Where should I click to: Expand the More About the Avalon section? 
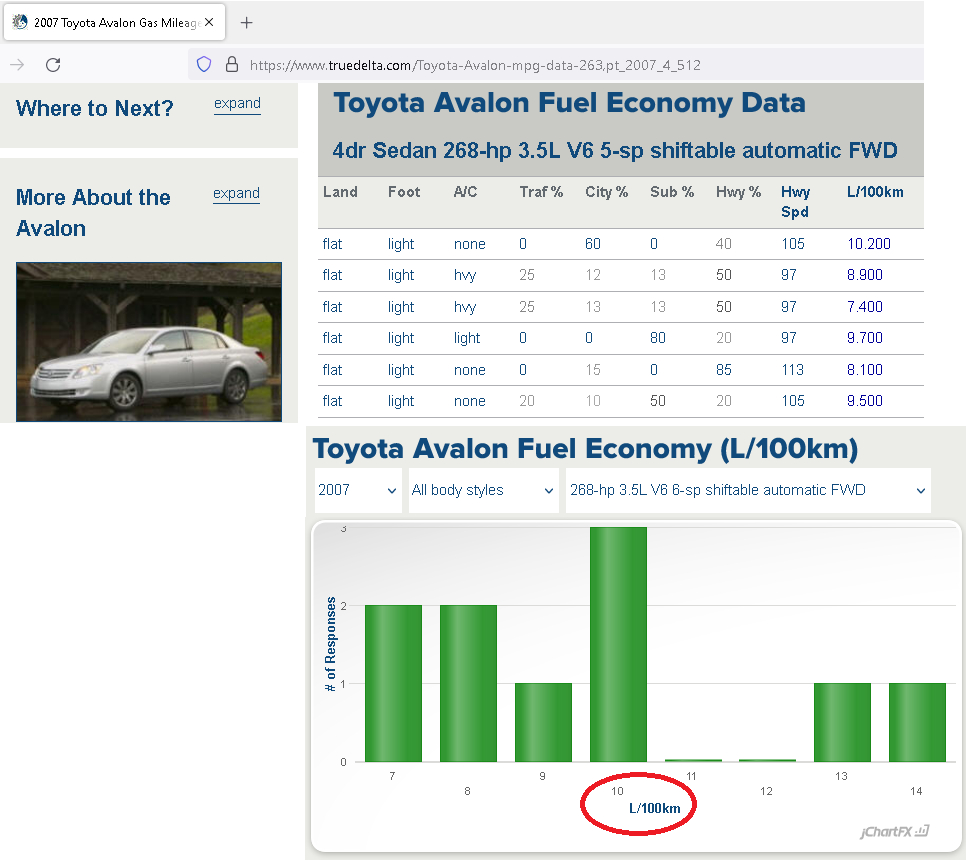click(x=237, y=193)
